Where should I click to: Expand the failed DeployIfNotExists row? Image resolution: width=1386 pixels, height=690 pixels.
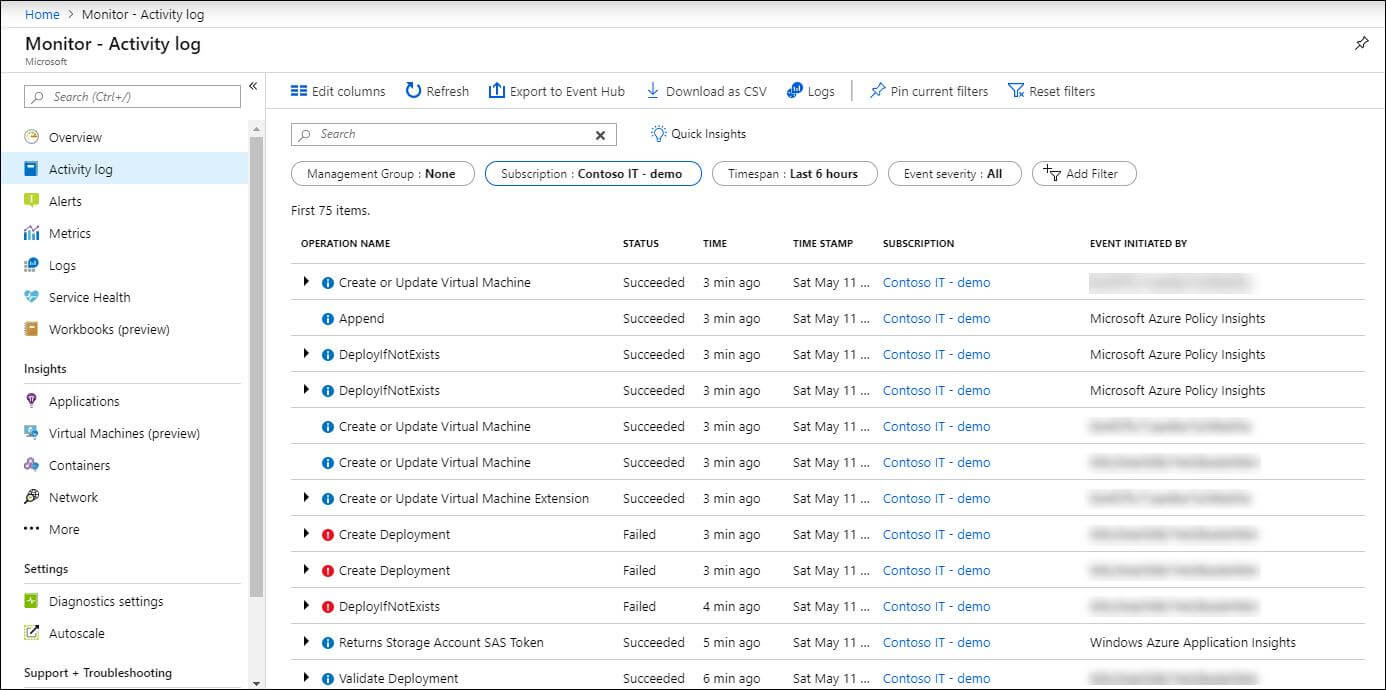point(306,606)
